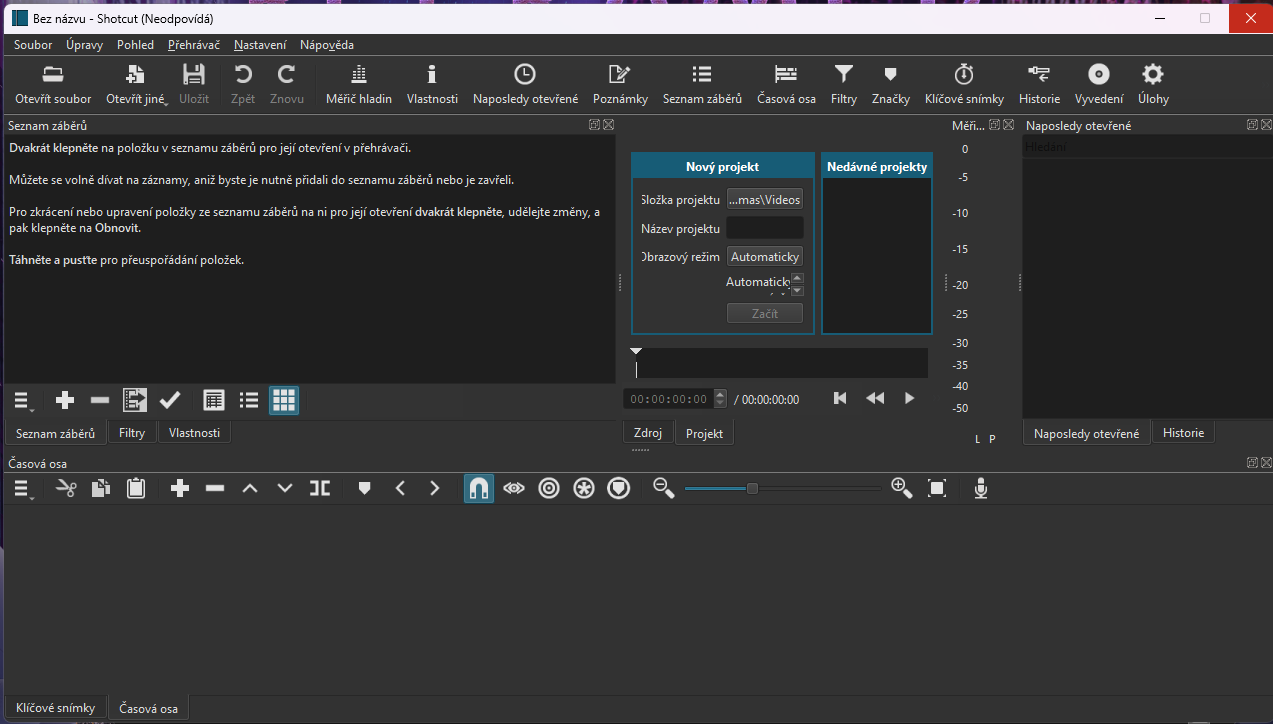Click timeline add marker icon
This screenshot has height=724, width=1273.
[x=364, y=488]
